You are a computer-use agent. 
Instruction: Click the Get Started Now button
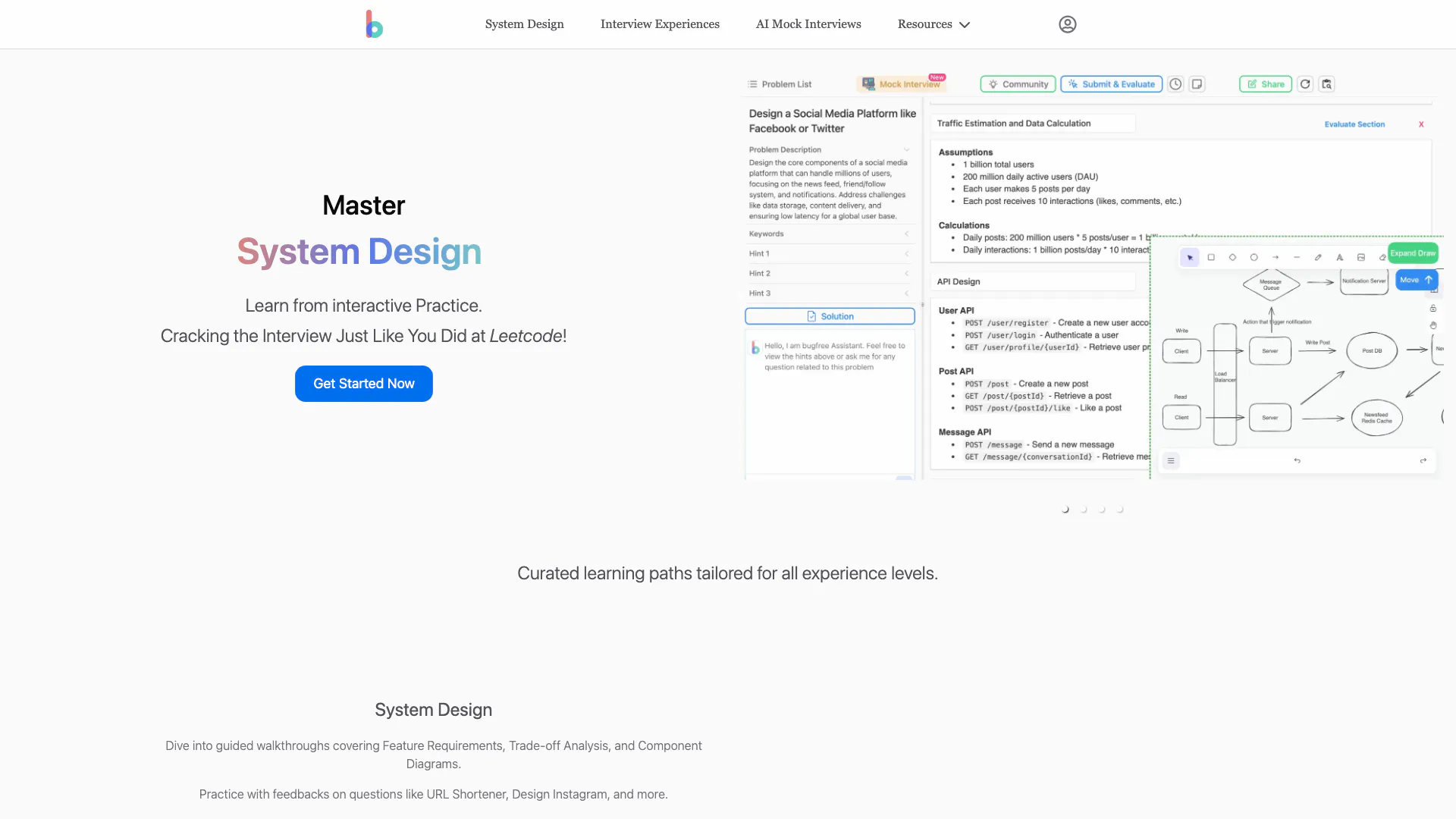point(364,384)
